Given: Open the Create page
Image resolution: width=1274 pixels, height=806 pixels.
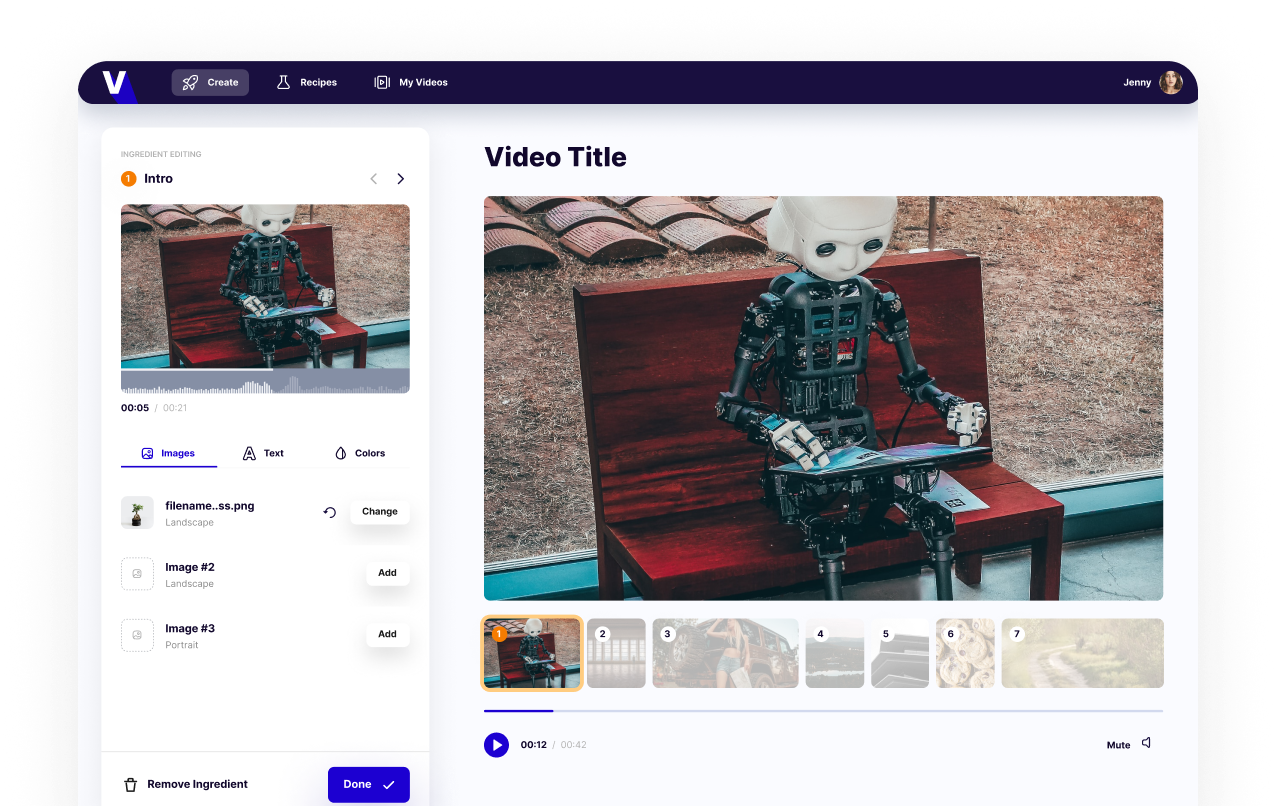Looking at the screenshot, I should pyautogui.click(x=210, y=82).
